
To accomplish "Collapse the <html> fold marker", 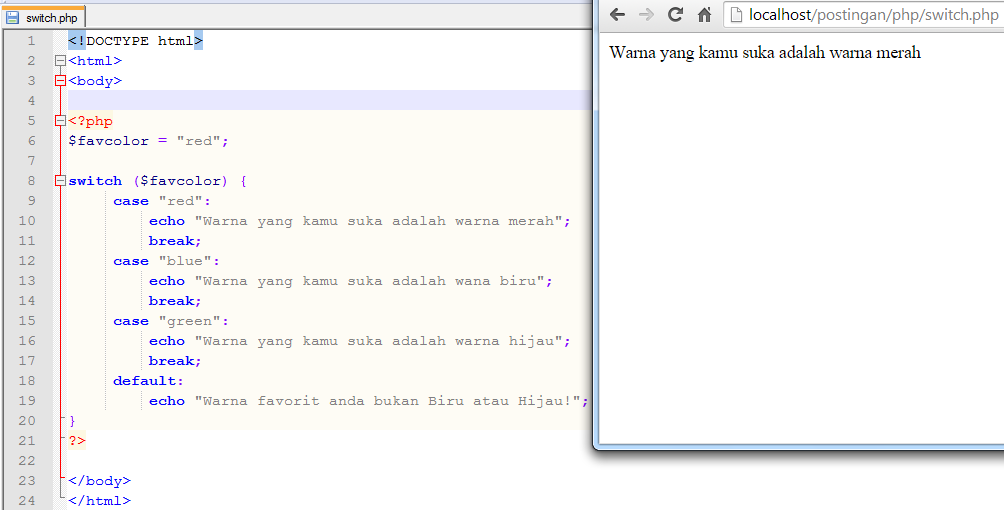I will tap(60, 61).
